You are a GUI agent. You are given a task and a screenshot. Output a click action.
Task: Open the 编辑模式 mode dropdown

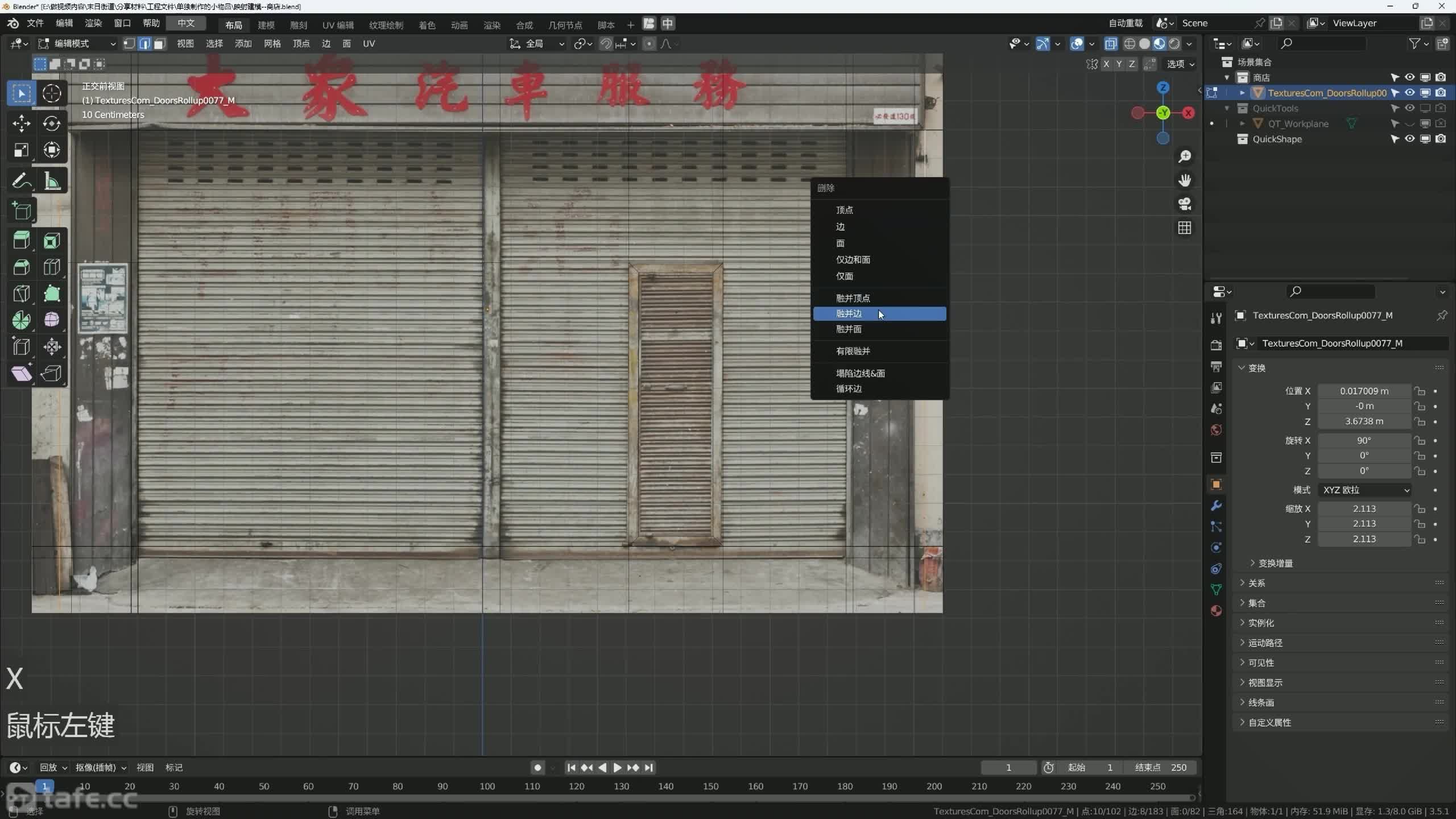click(77, 44)
